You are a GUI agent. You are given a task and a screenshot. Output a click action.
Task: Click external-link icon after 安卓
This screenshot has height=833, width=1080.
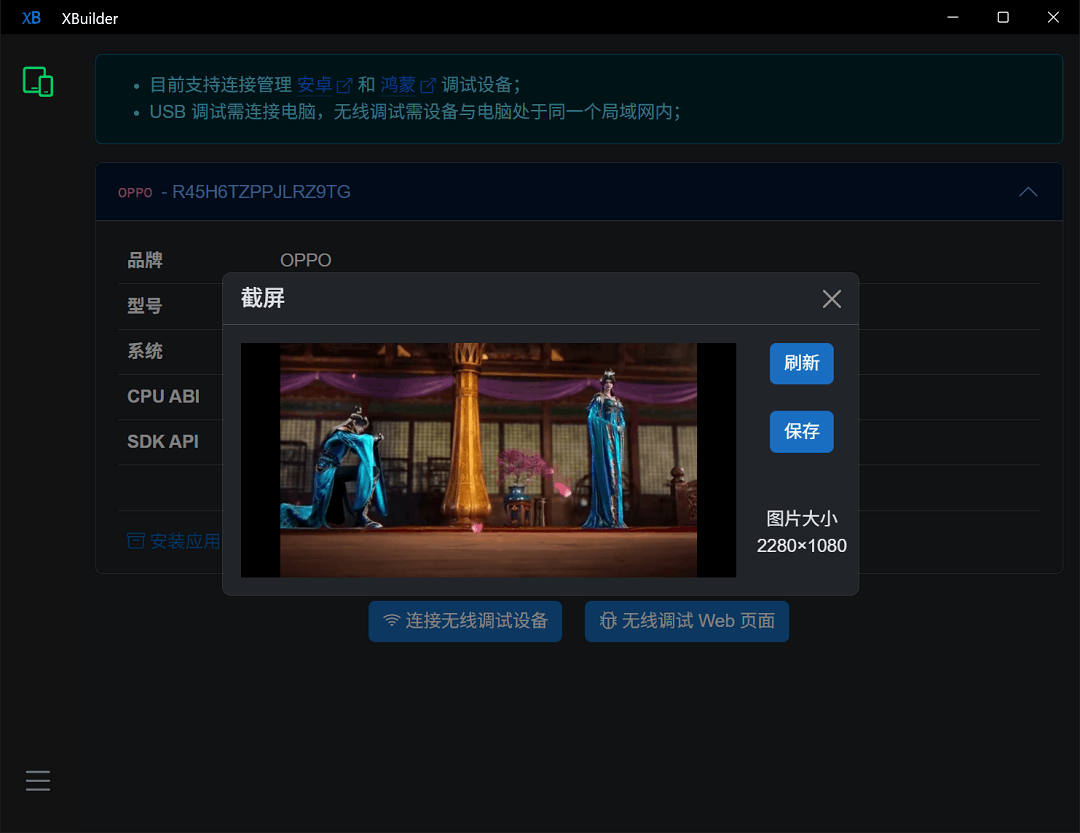(344, 85)
